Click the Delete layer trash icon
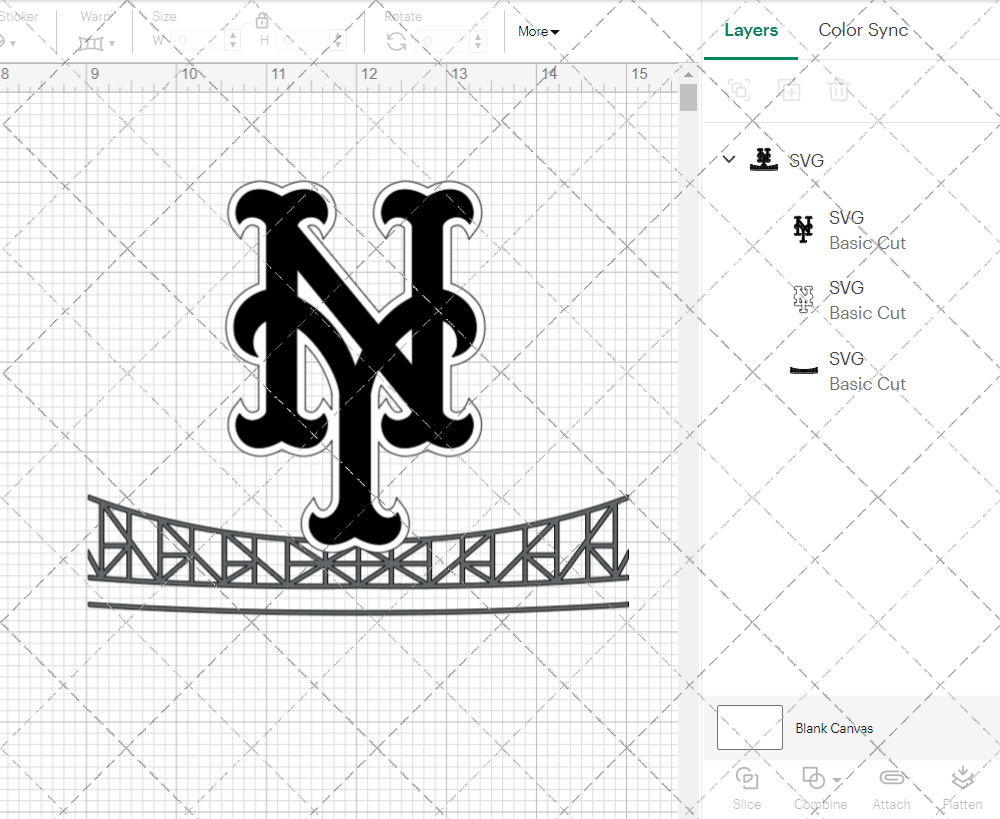The height and width of the screenshot is (819, 1000). pyautogui.click(x=839, y=91)
